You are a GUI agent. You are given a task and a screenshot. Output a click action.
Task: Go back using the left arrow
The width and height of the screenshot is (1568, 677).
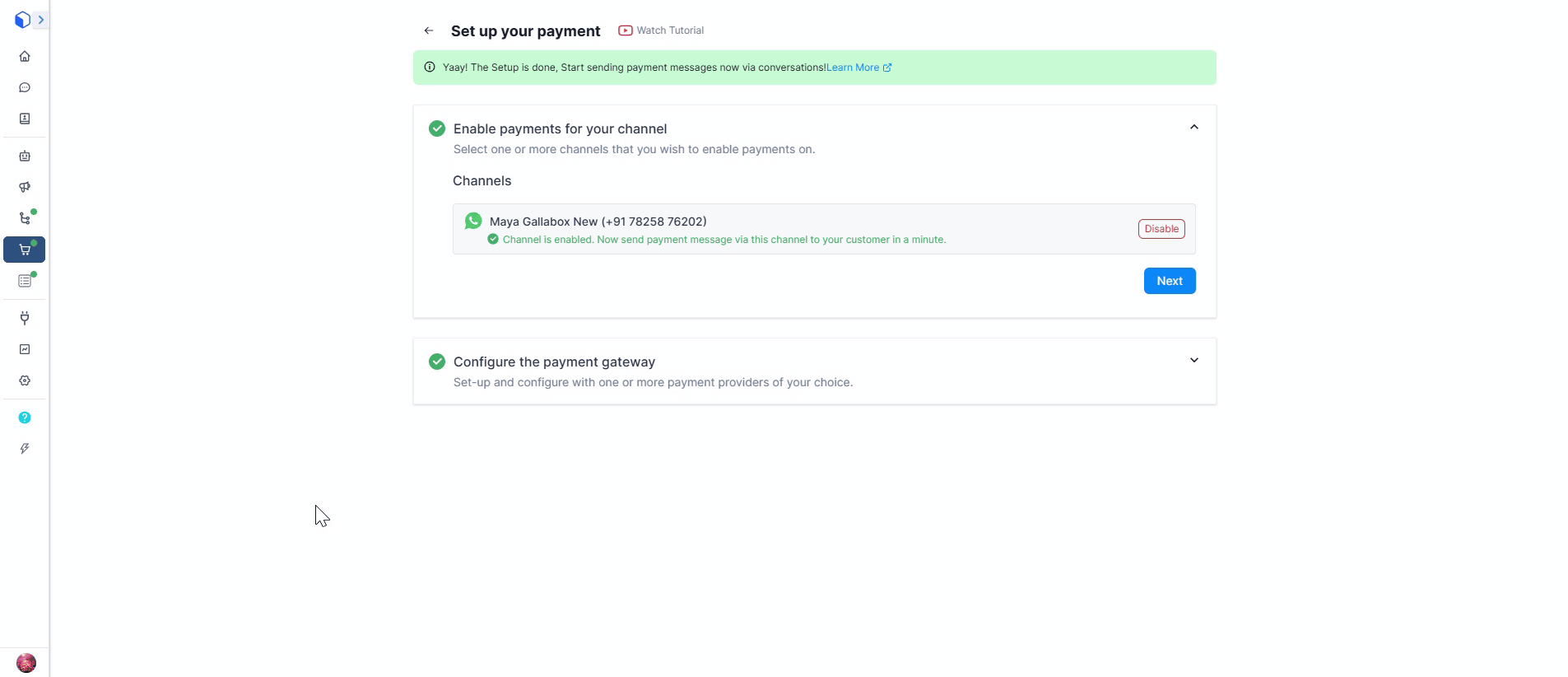429,30
